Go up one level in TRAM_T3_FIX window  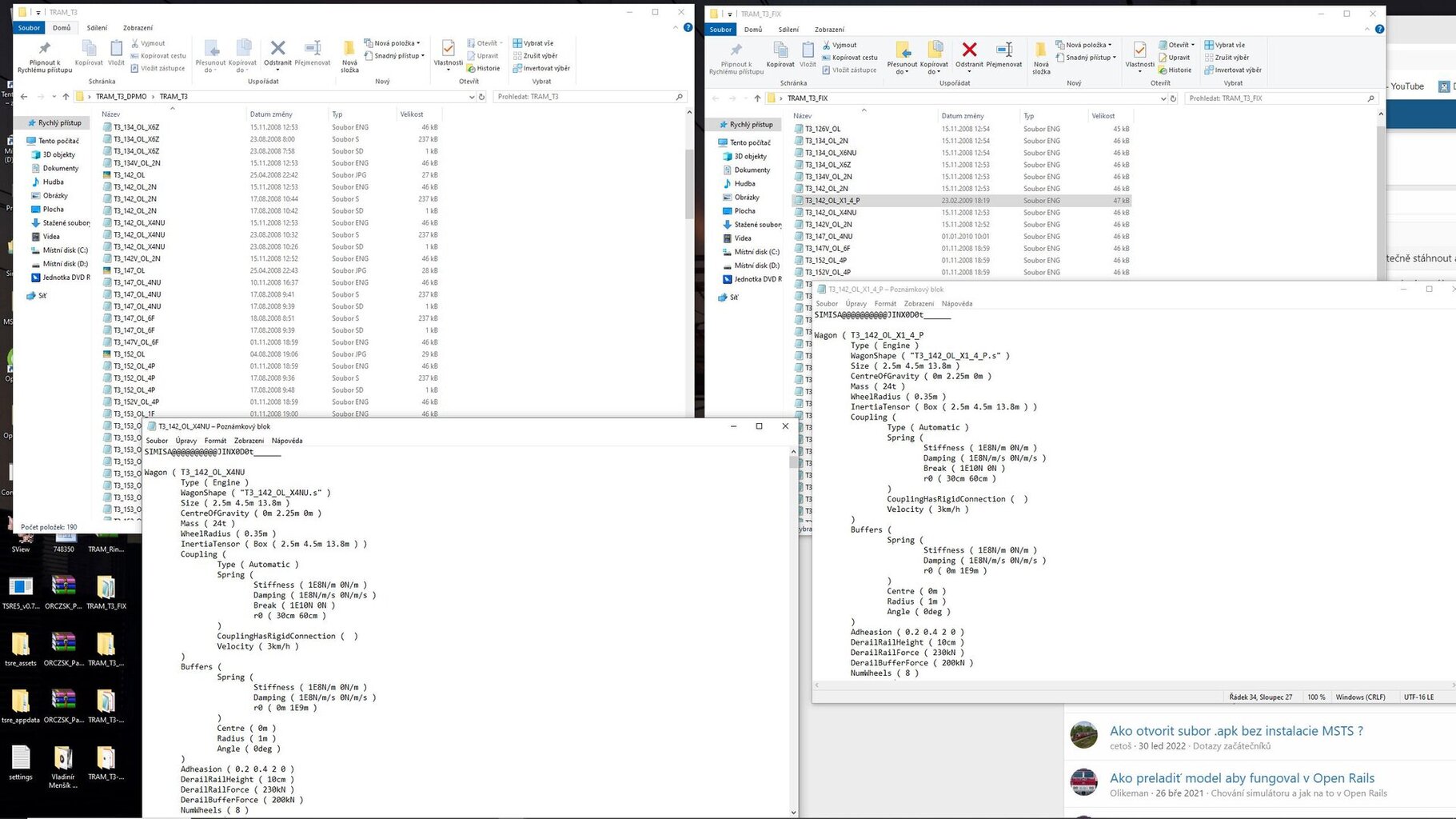757,98
